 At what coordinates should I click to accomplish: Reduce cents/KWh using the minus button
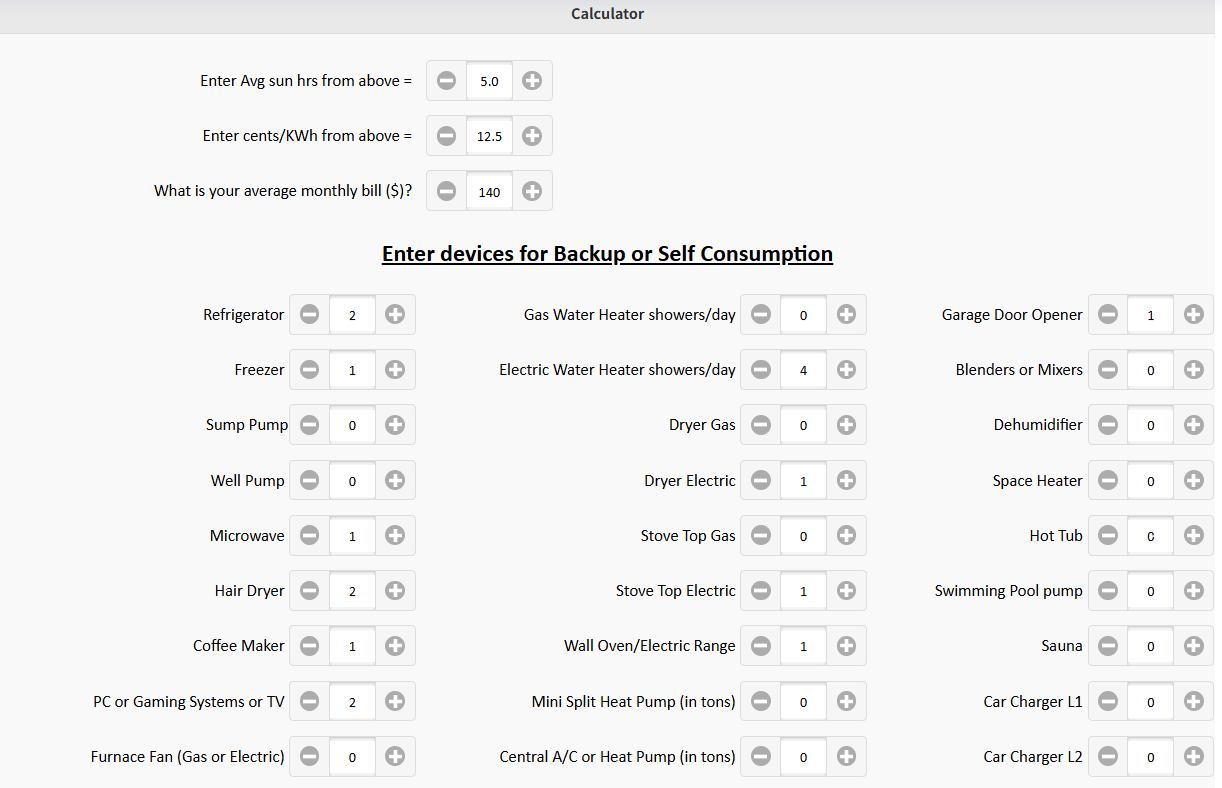447,136
